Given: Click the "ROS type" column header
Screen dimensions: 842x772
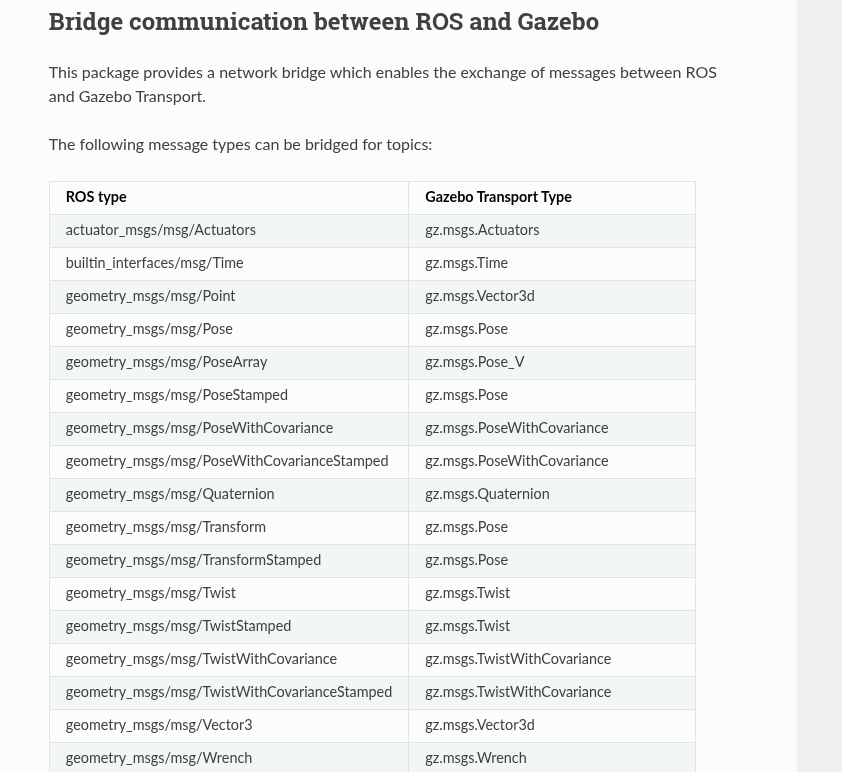Looking at the screenshot, I should 96,197.
